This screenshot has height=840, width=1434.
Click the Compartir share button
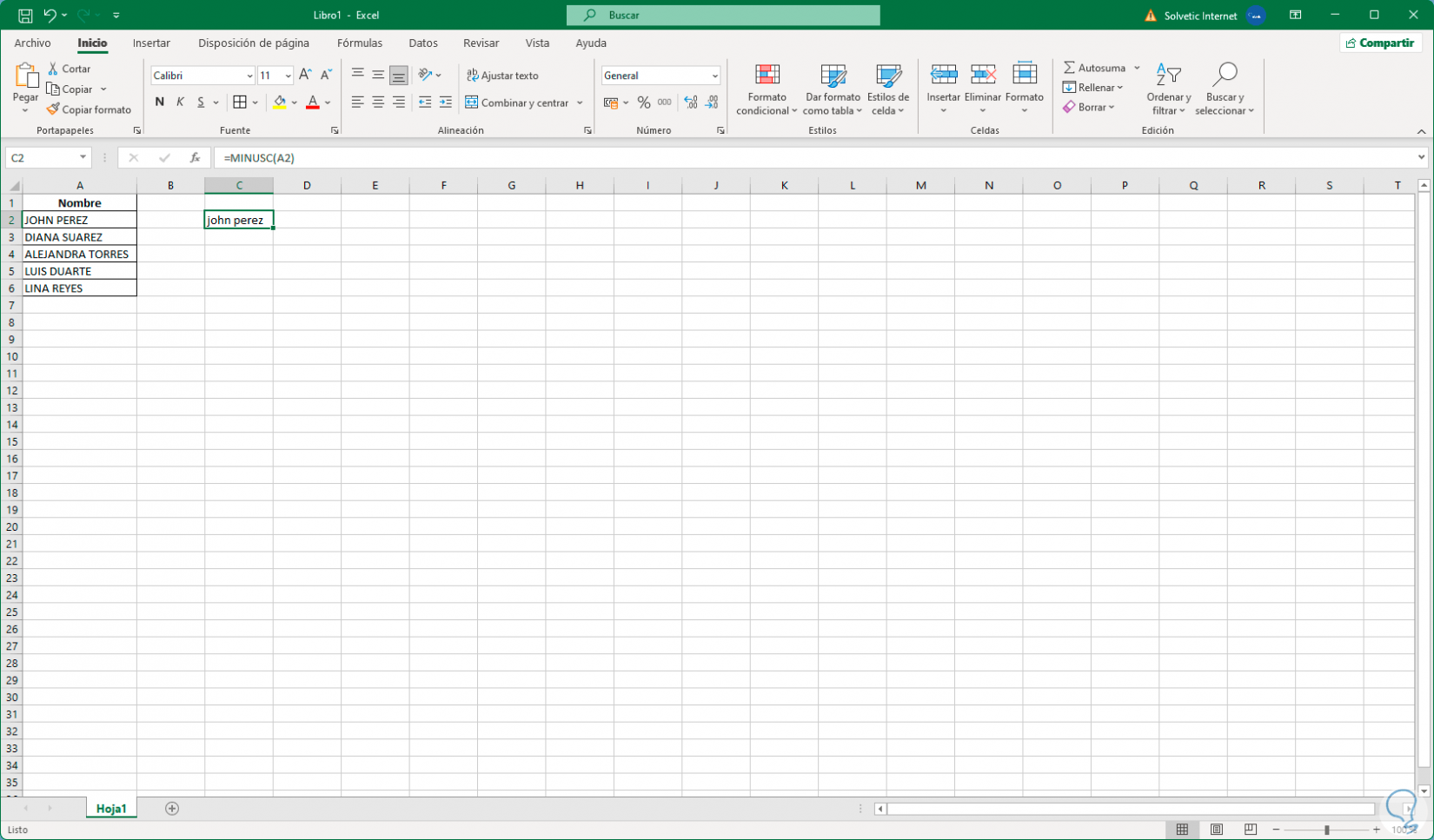pyautogui.click(x=1380, y=43)
